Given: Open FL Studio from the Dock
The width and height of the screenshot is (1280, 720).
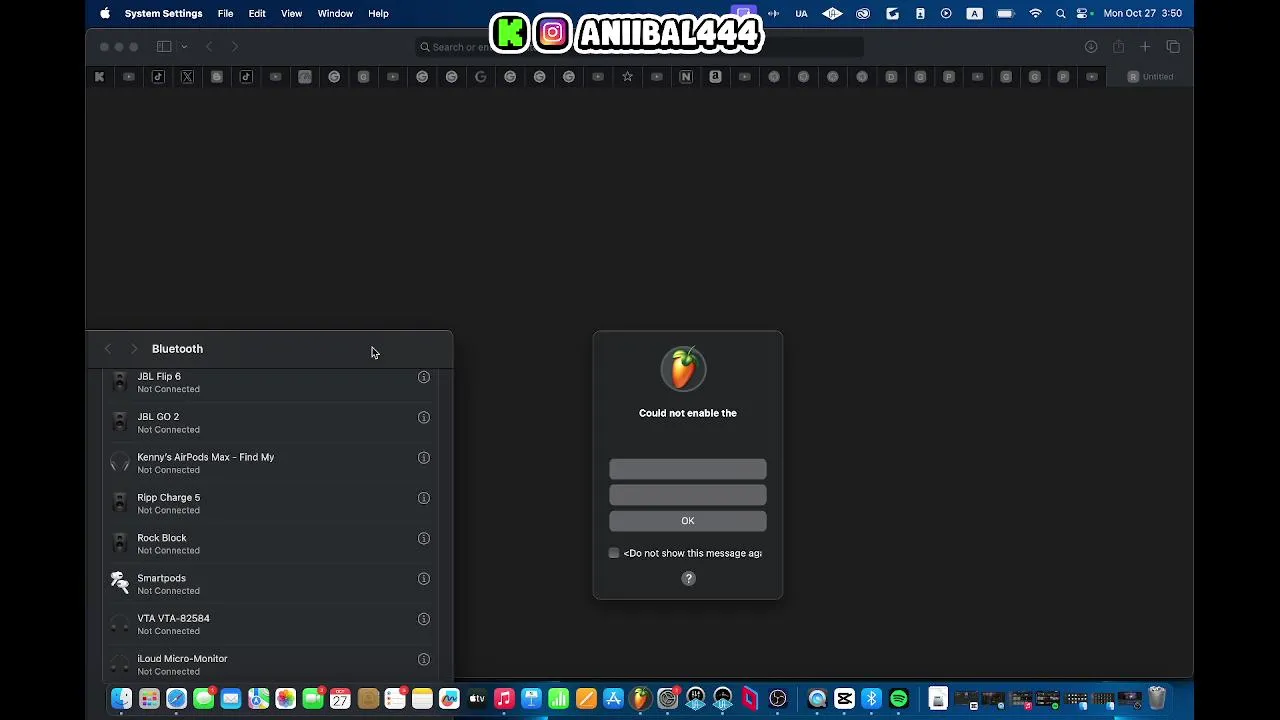Looking at the screenshot, I should pyautogui.click(x=641, y=698).
